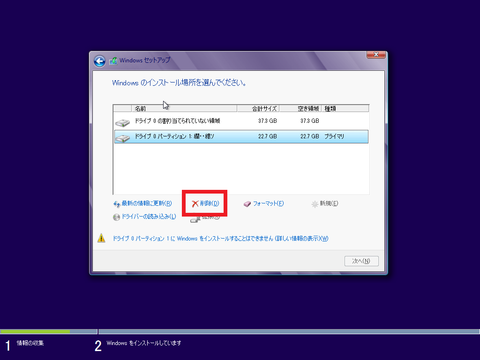Sort by the 種類 type column header
This screenshot has height=360, width=480.
tap(346, 108)
